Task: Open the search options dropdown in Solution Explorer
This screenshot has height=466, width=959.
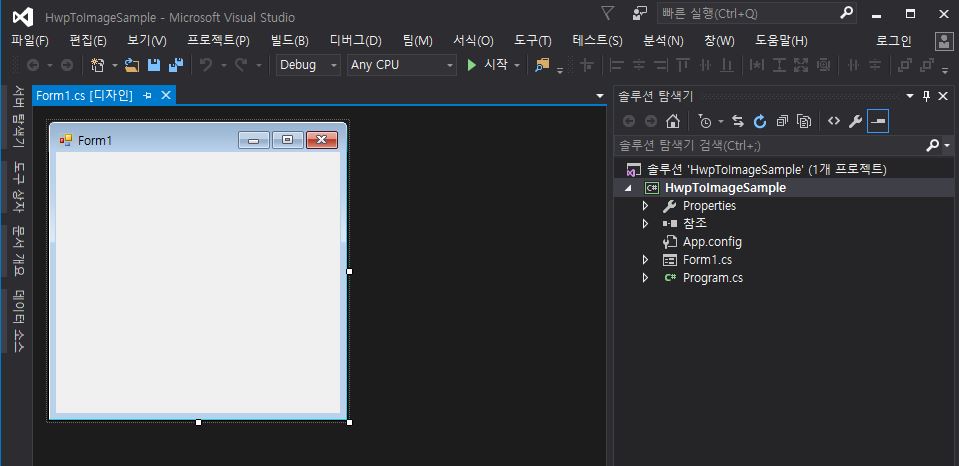Action: (947, 146)
